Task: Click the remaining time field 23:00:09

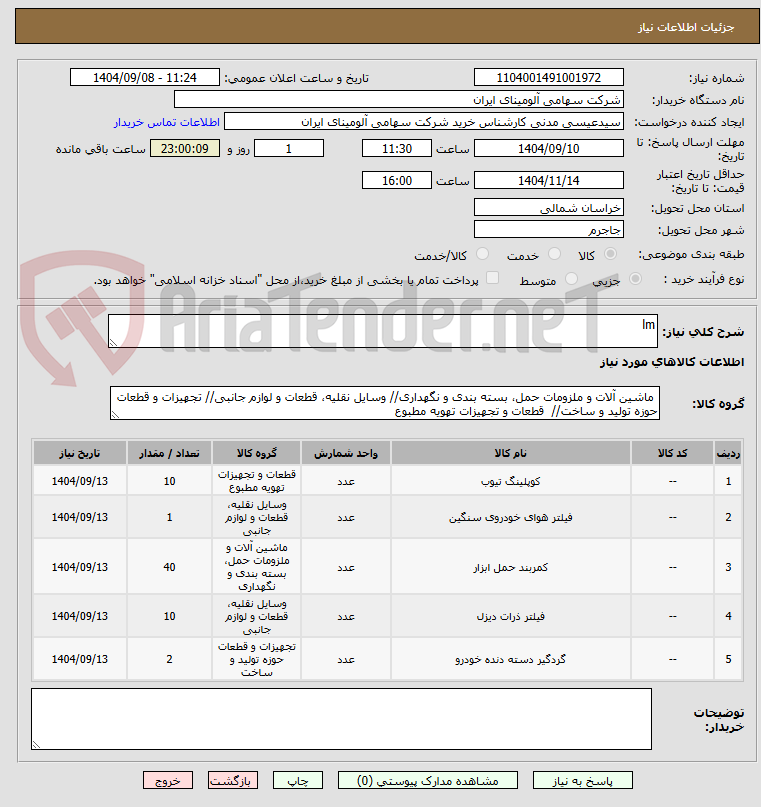Action: click(x=185, y=149)
